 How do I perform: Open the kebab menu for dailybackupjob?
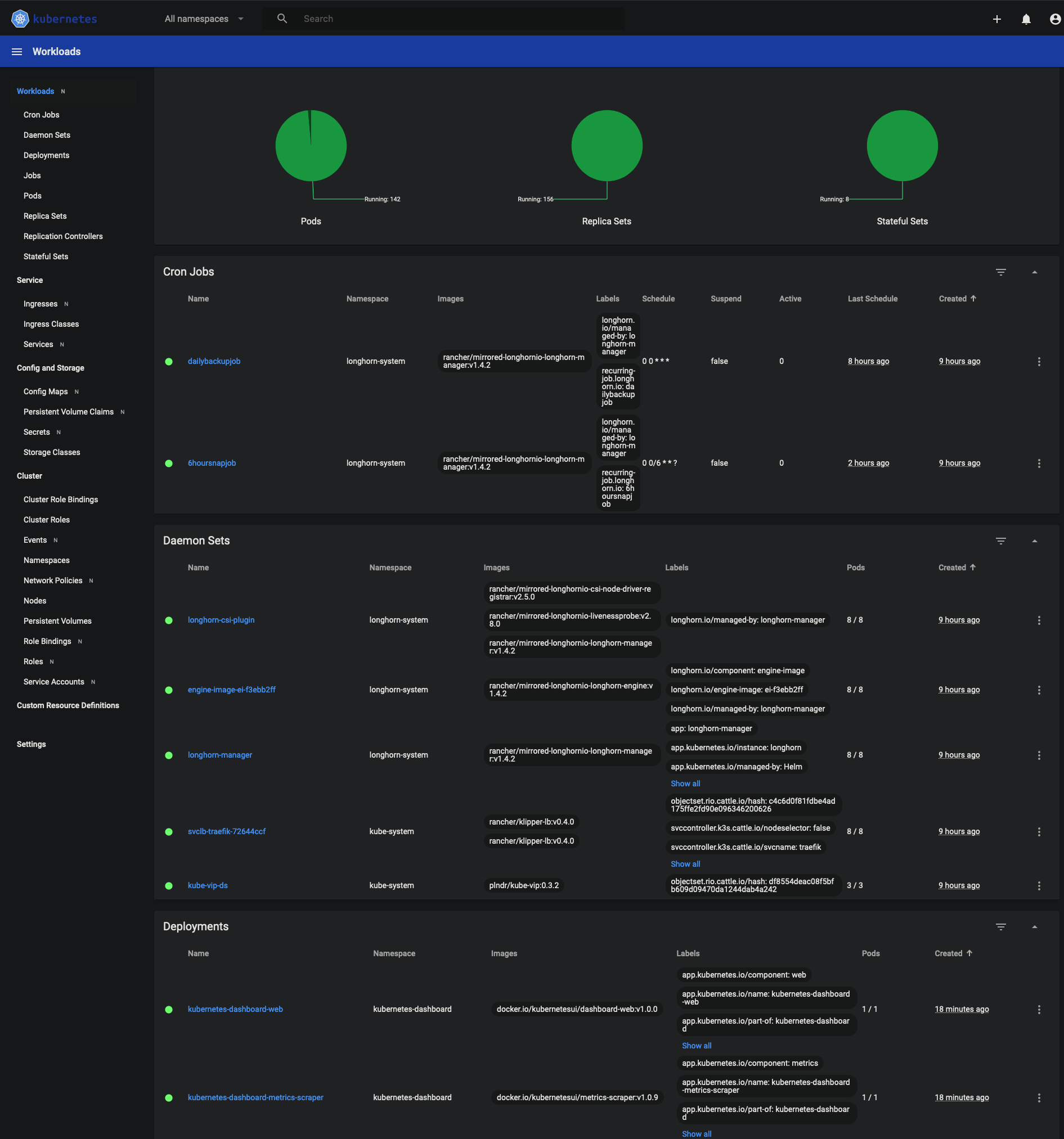[1039, 362]
